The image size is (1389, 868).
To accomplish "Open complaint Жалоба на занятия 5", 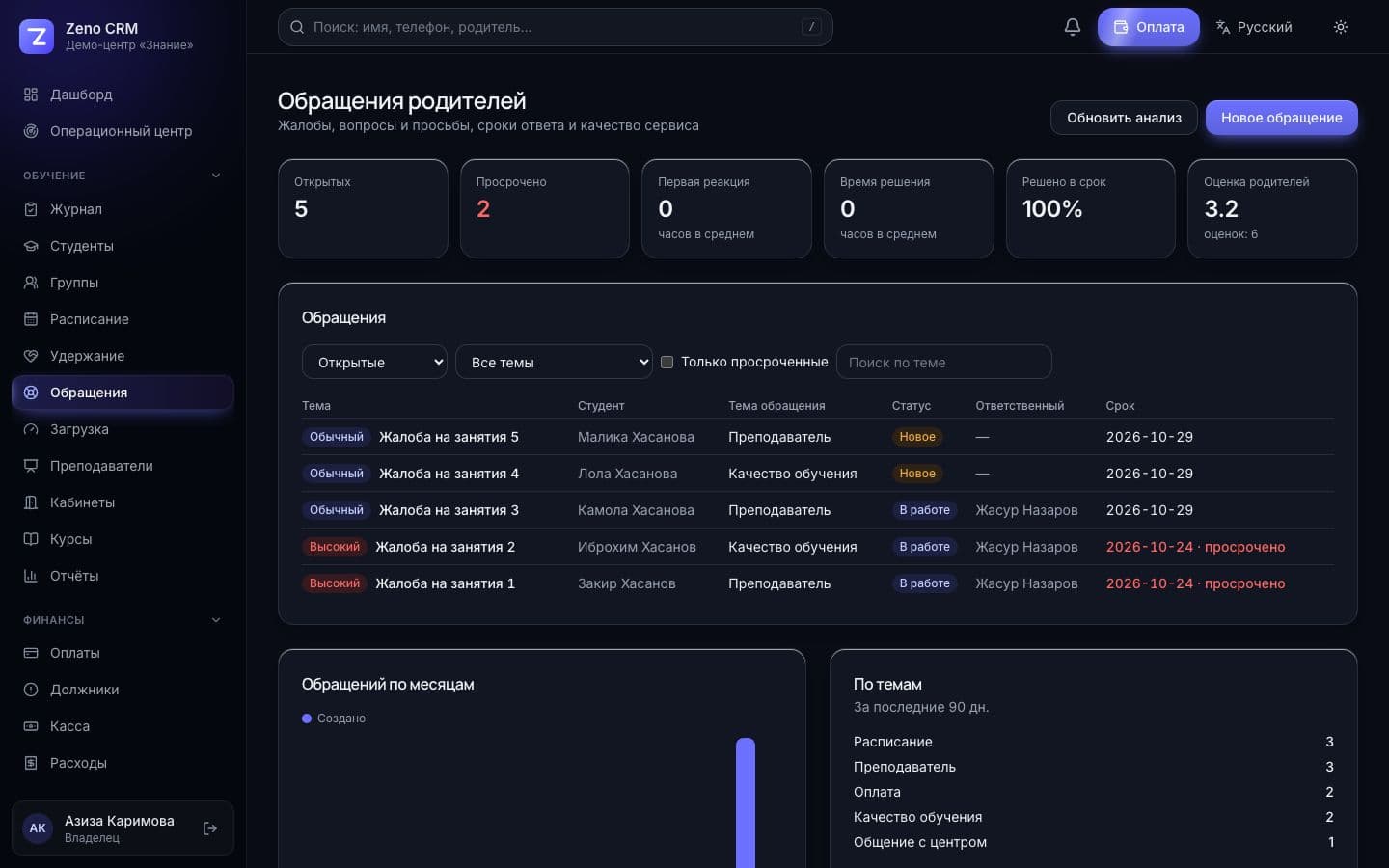I will click(449, 437).
